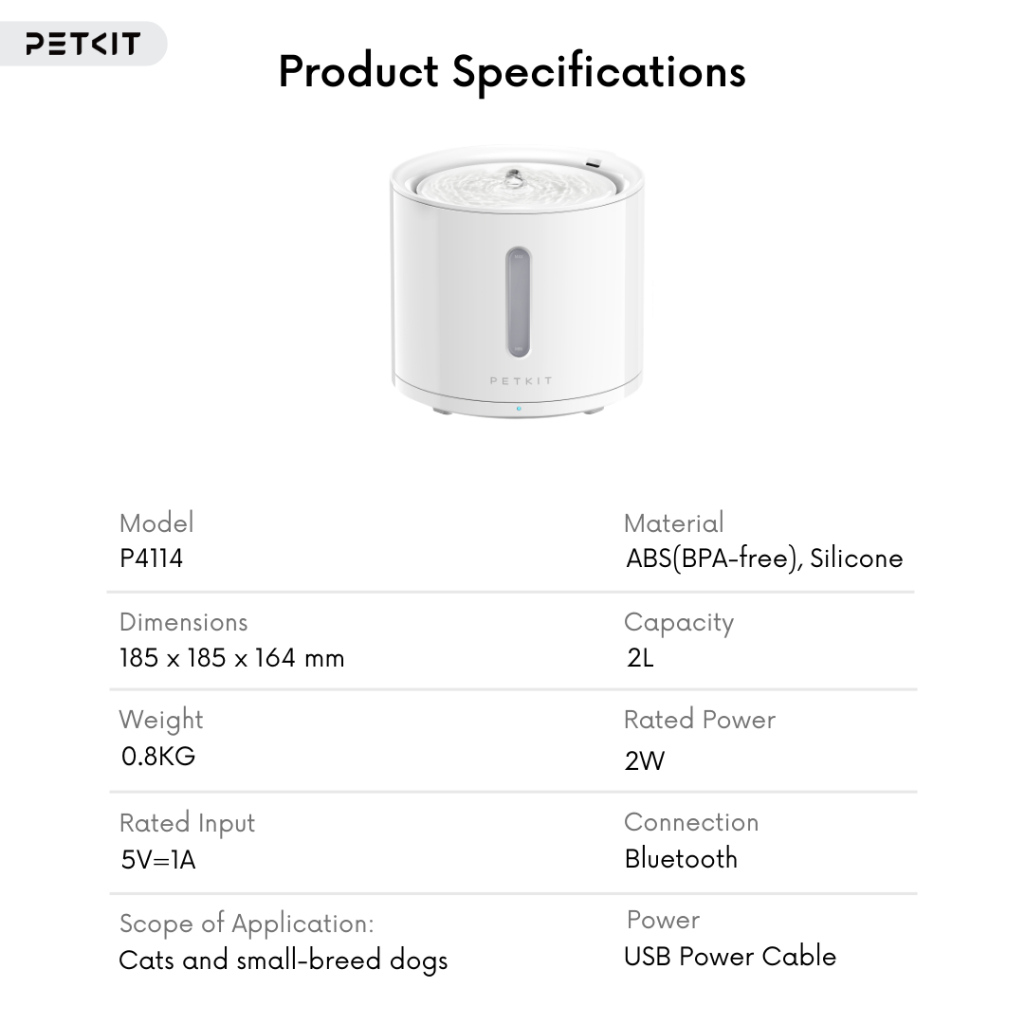Click the 185 x 185 x 164 mm dimensions

click(x=232, y=658)
